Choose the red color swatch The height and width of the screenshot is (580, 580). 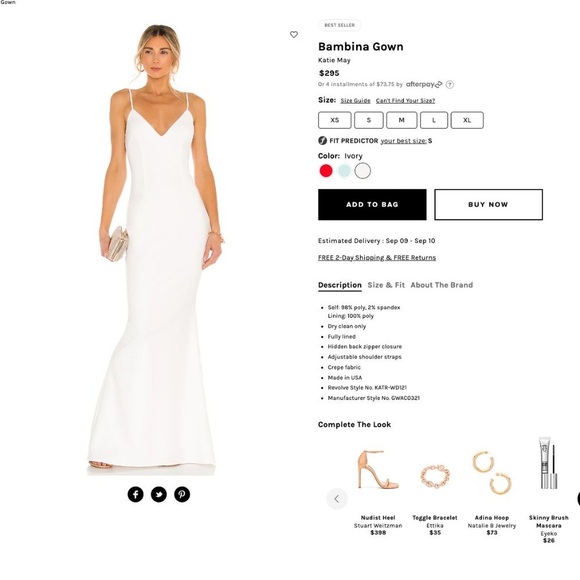pos(326,171)
